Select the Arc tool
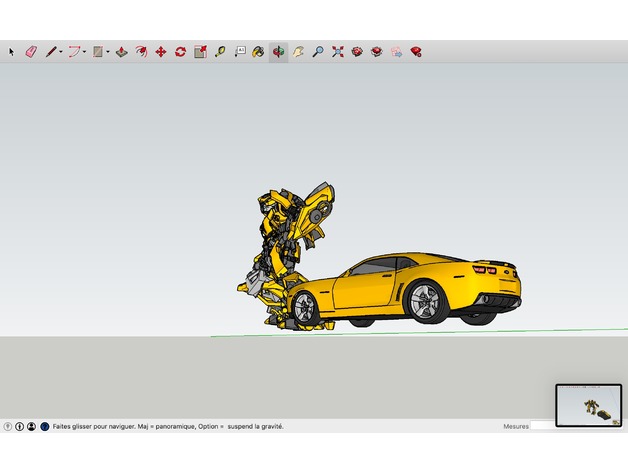Screen dimensions: 628x472 pyautogui.click(x=74, y=52)
